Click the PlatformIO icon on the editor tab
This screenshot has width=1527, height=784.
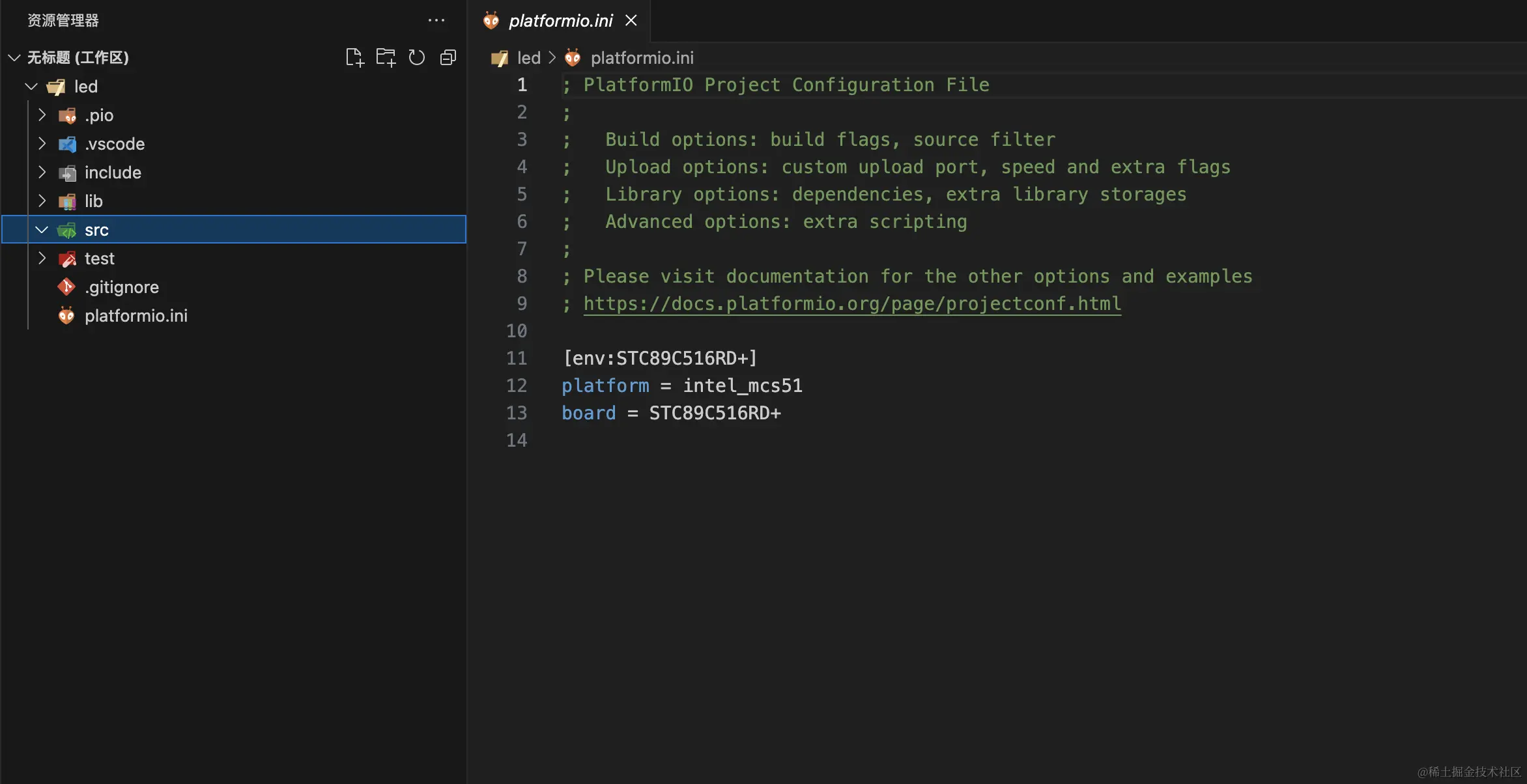pyautogui.click(x=491, y=21)
